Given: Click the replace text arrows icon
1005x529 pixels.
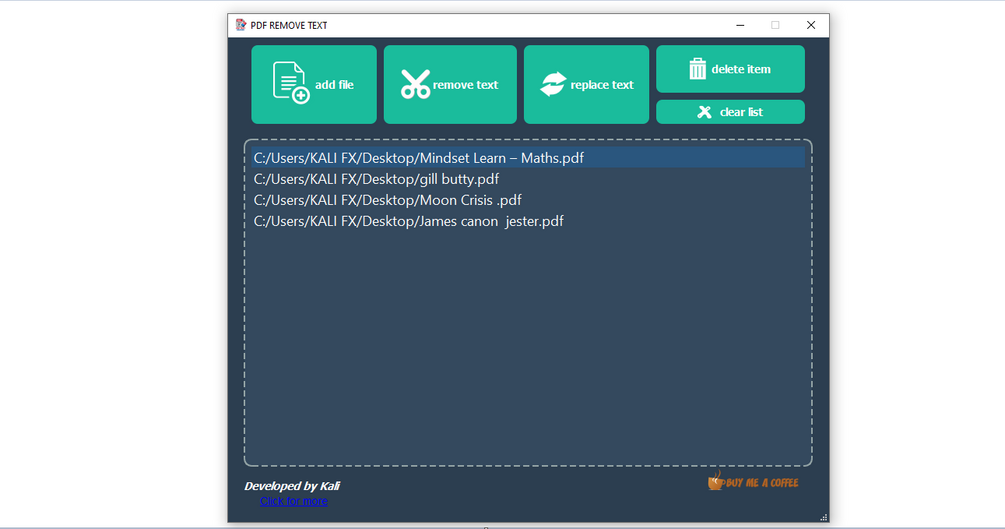Looking at the screenshot, I should pos(553,84).
